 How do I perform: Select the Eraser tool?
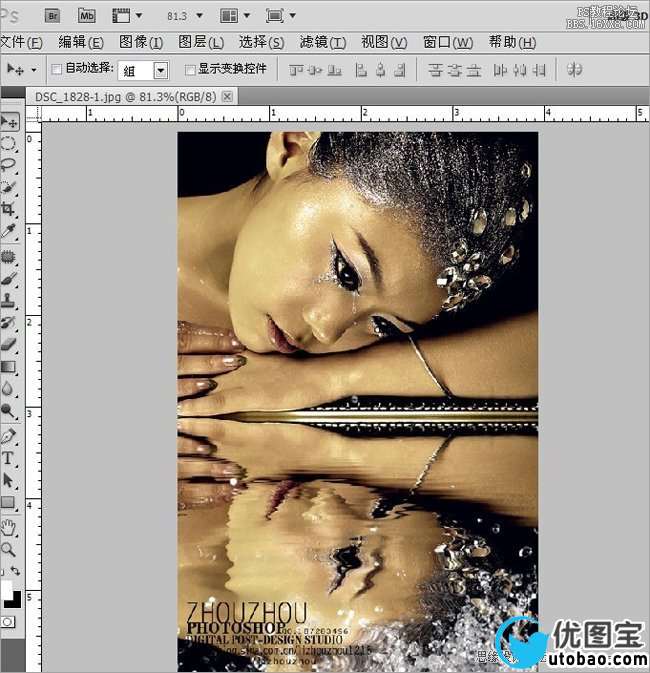tap(9, 344)
